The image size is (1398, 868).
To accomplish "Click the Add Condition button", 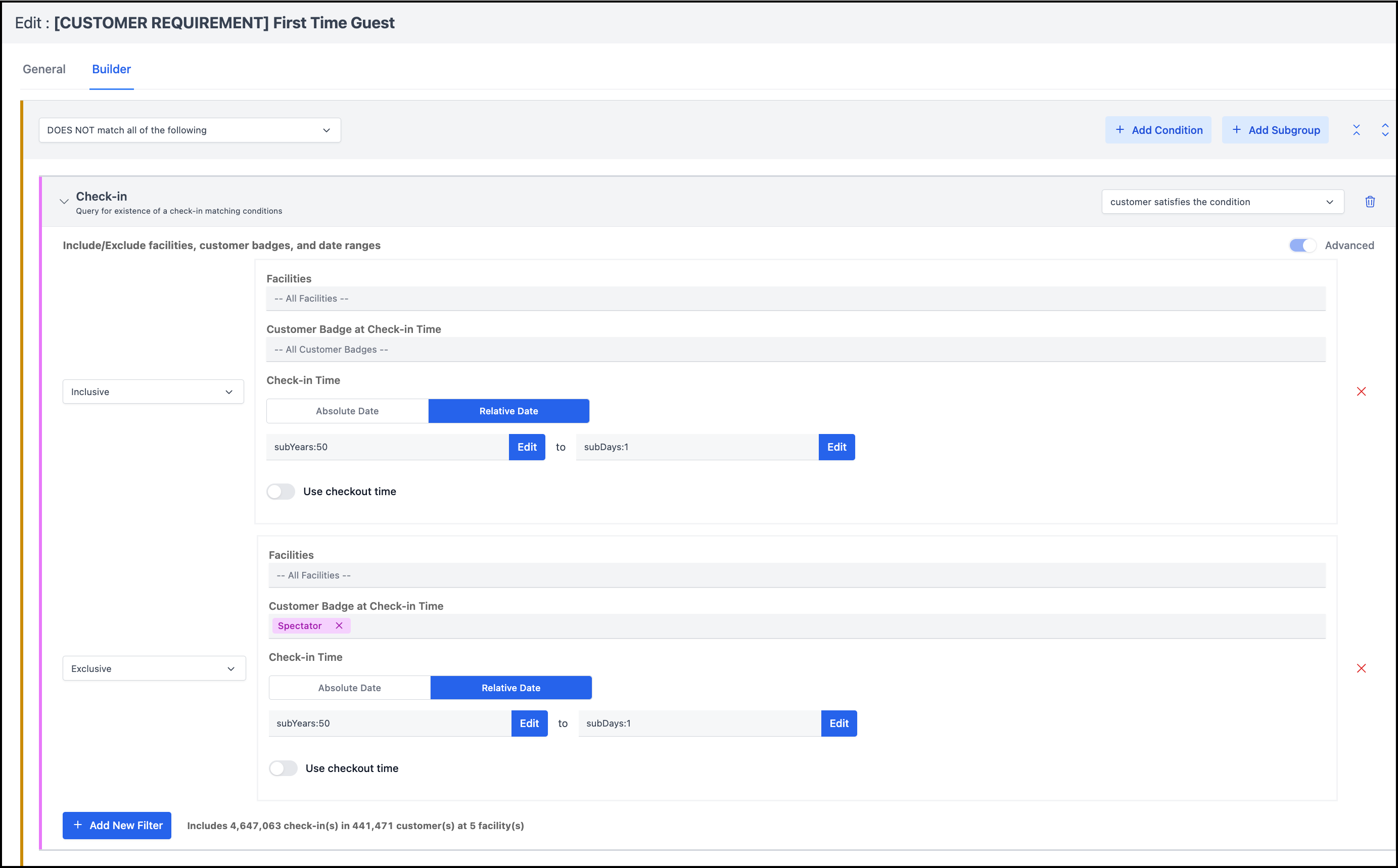I will coord(1158,130).
